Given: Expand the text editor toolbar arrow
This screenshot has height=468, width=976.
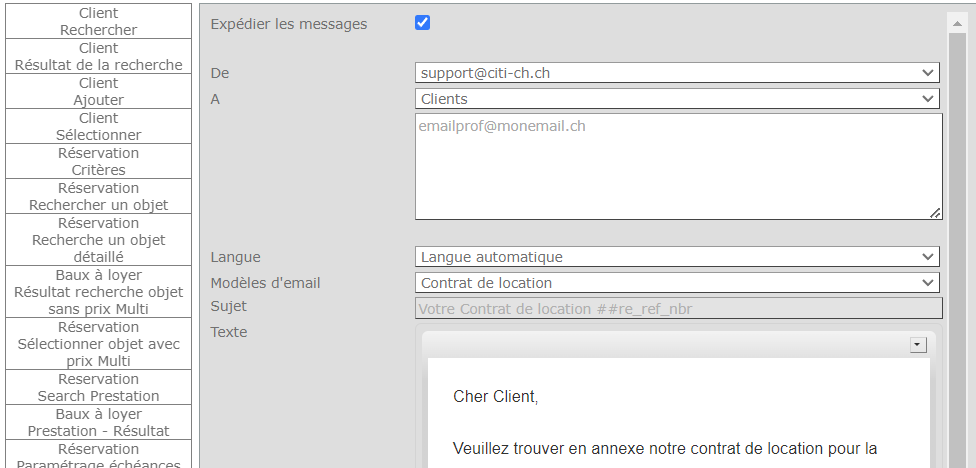Looking at the screenshot, I should 918,345.
